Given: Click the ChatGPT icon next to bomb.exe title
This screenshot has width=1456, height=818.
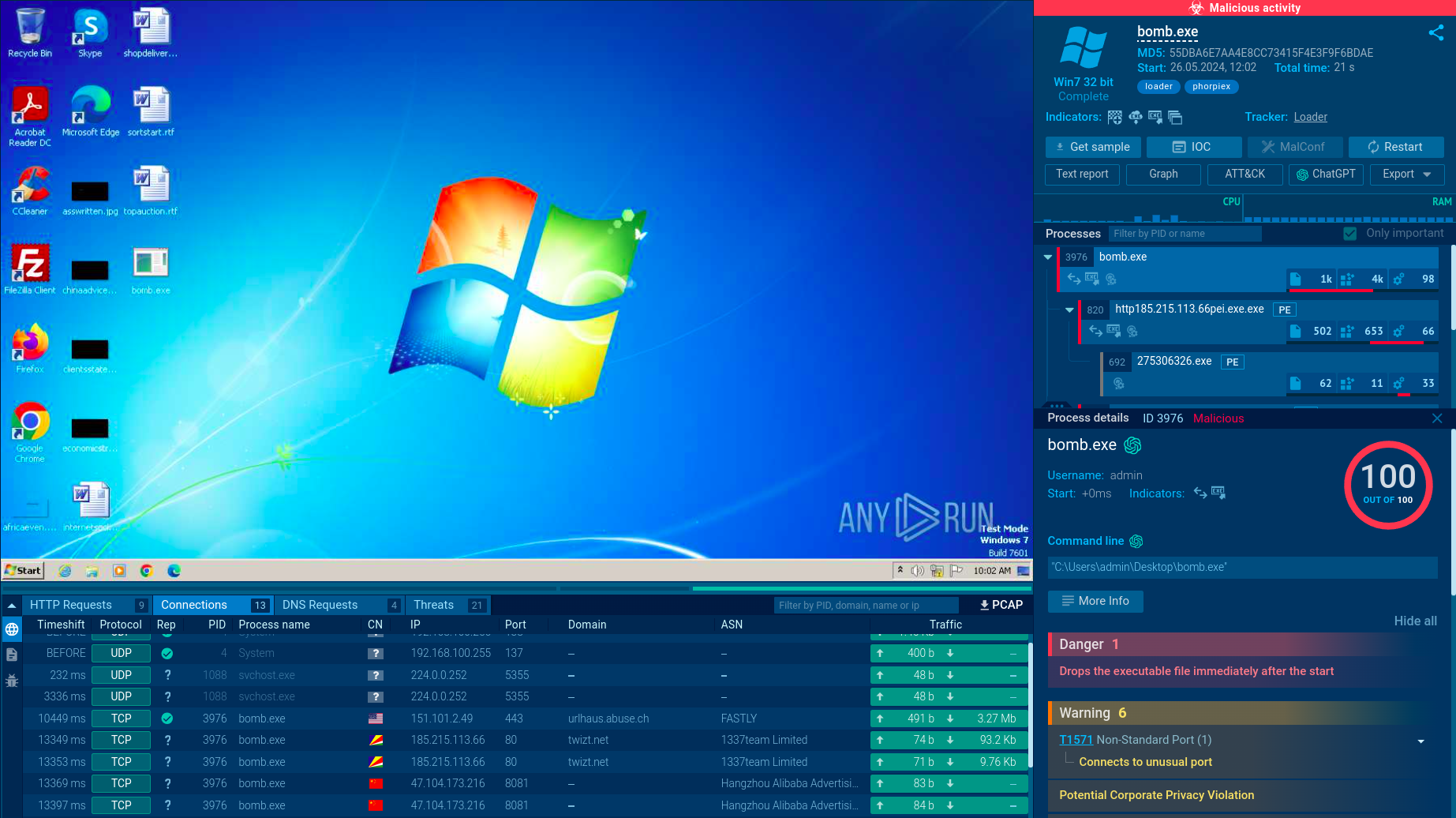Looking at the screenshot, I should point(1132,445).
